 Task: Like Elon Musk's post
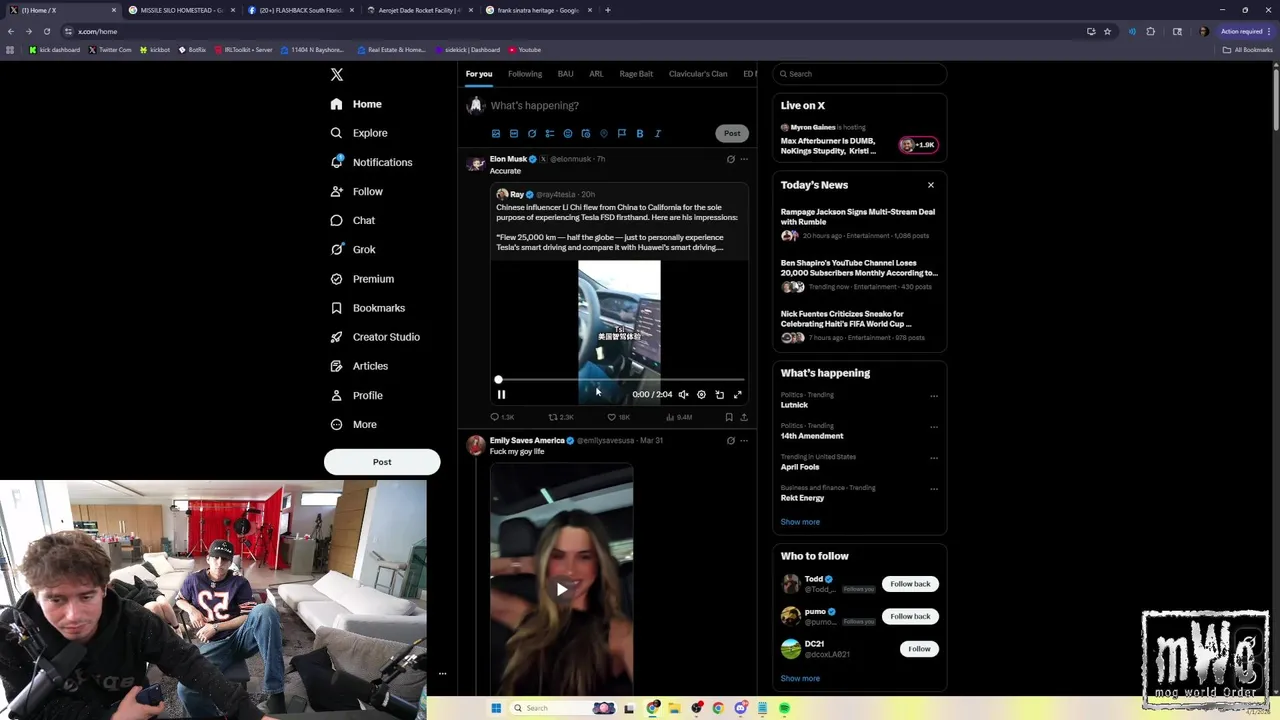tap(618, 417)
